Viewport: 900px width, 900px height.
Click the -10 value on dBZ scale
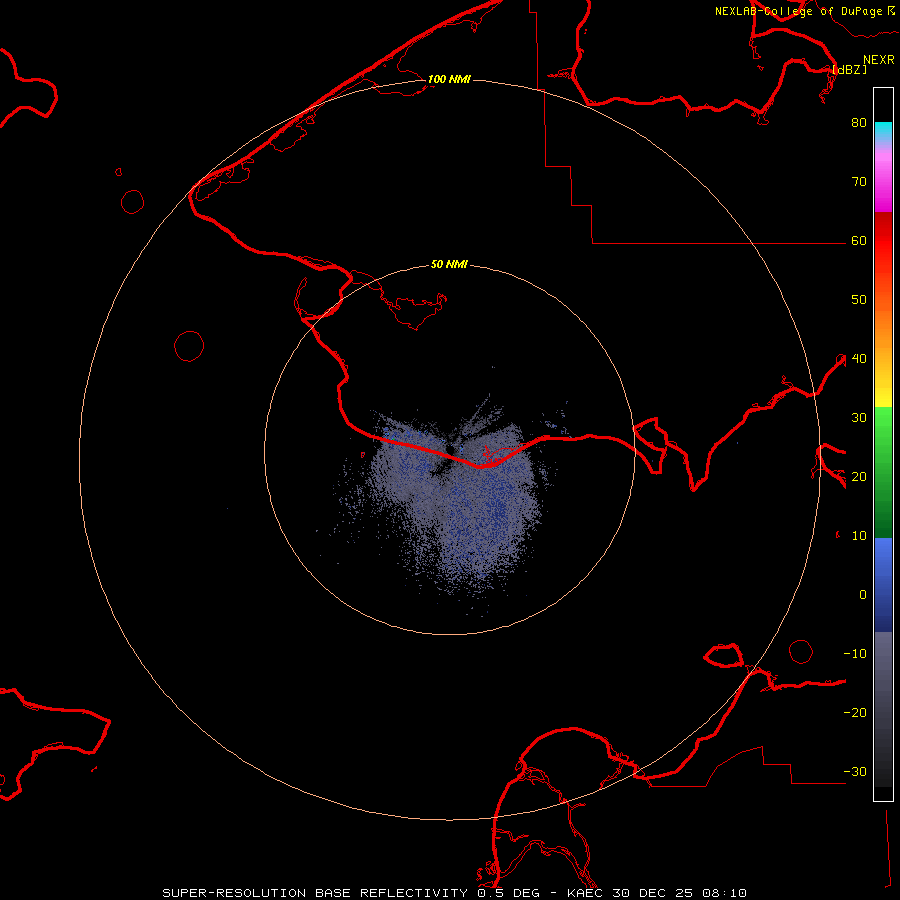click(x=855, y=654)
